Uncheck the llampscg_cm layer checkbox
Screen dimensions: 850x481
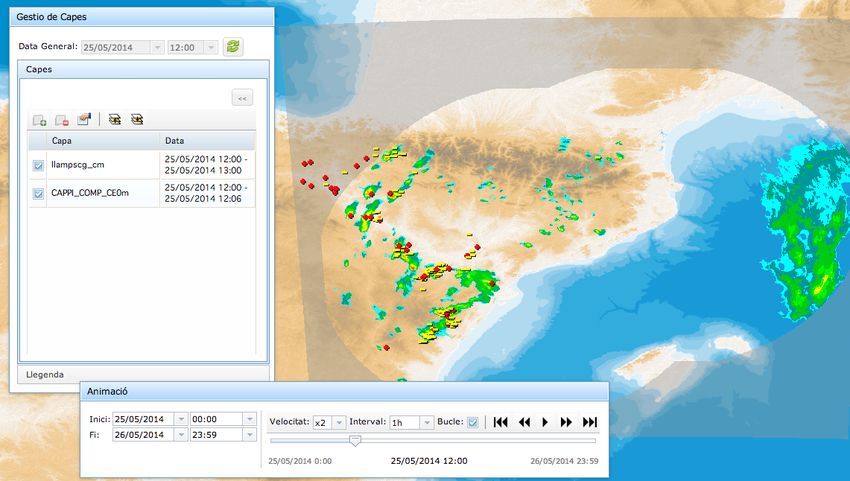[38, 165]
